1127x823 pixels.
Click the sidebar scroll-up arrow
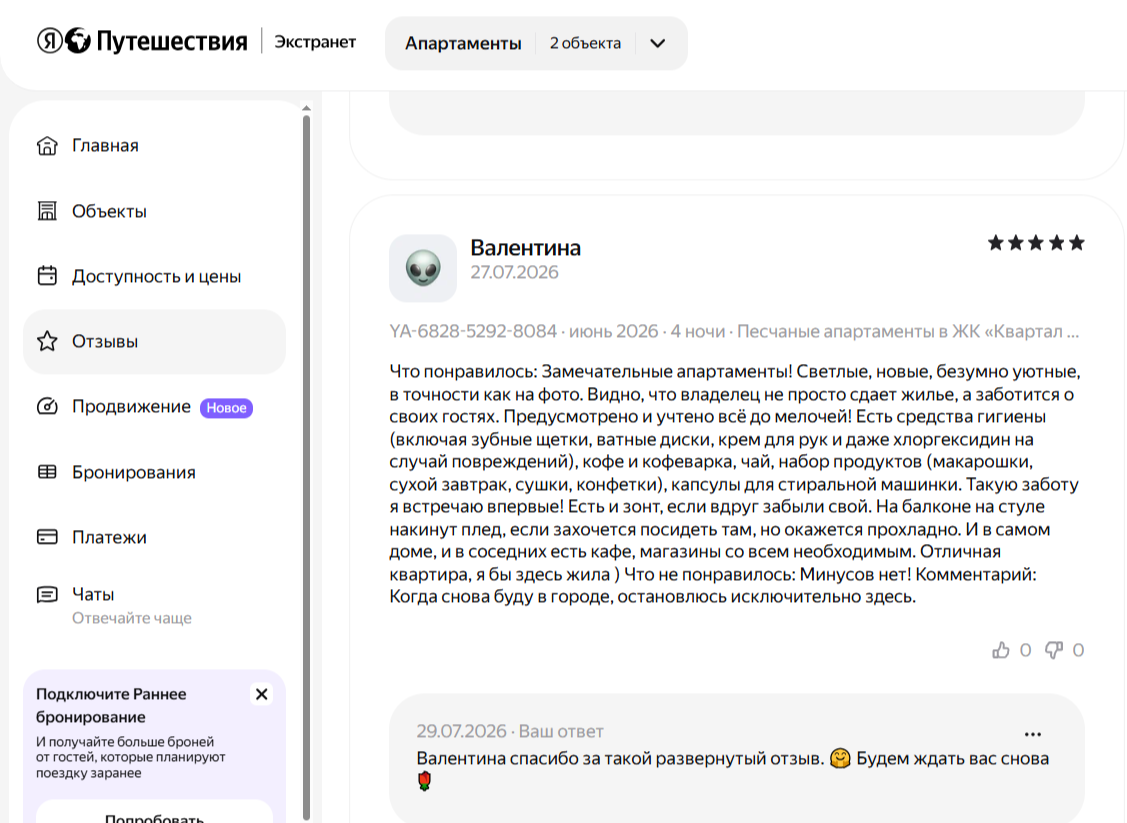pos(306,108)
